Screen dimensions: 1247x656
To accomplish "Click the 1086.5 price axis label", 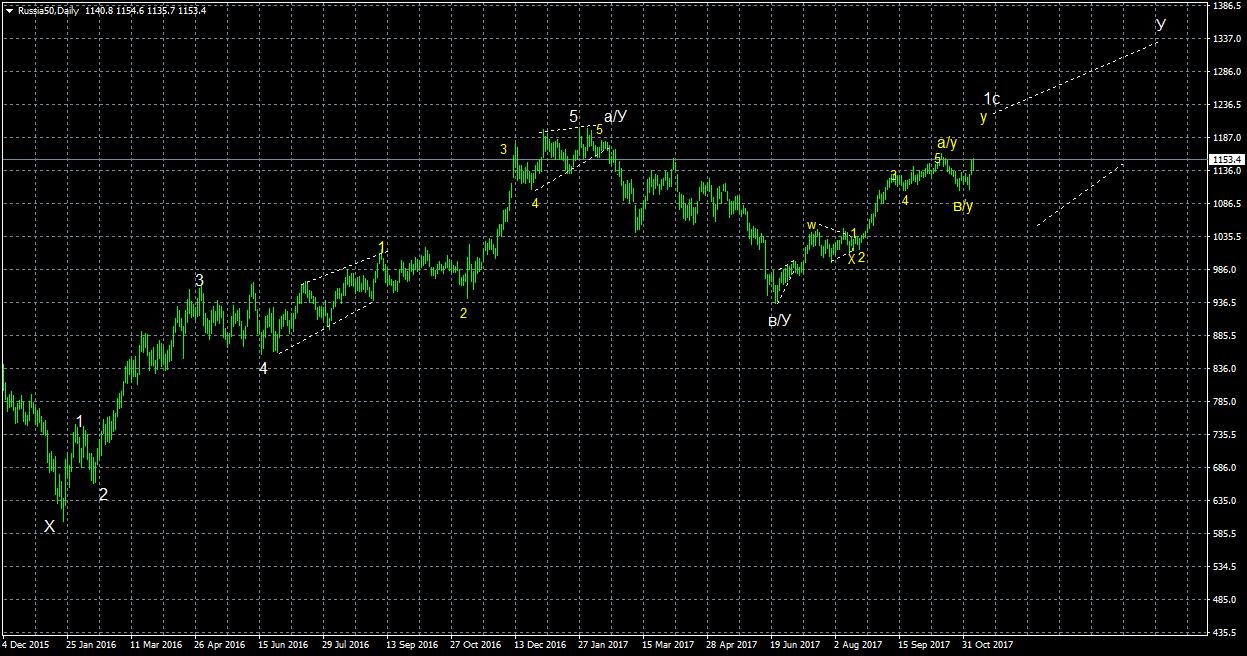I will click(1226, 204).
